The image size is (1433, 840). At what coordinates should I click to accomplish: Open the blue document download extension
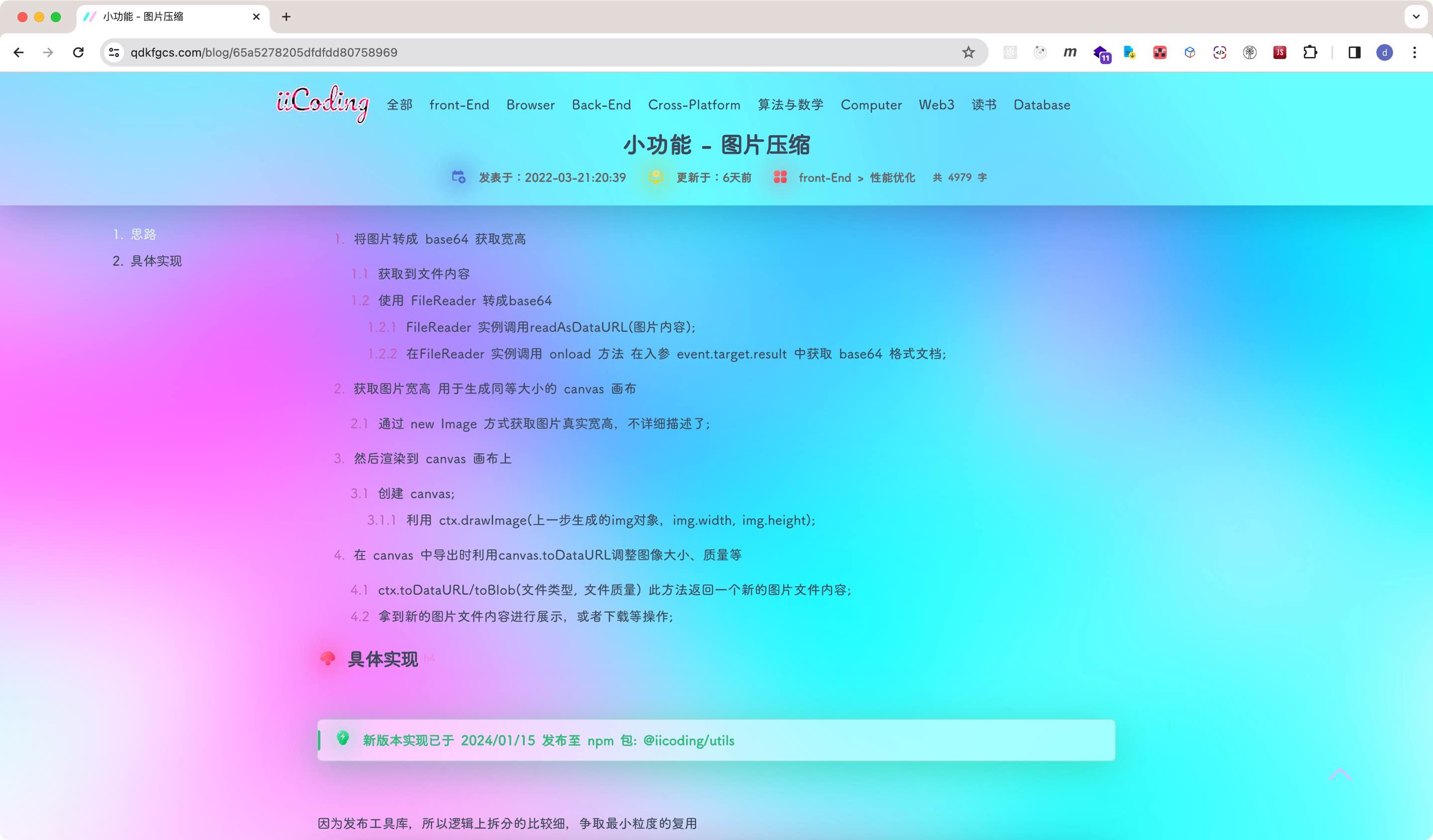(x=1130, y=52)
